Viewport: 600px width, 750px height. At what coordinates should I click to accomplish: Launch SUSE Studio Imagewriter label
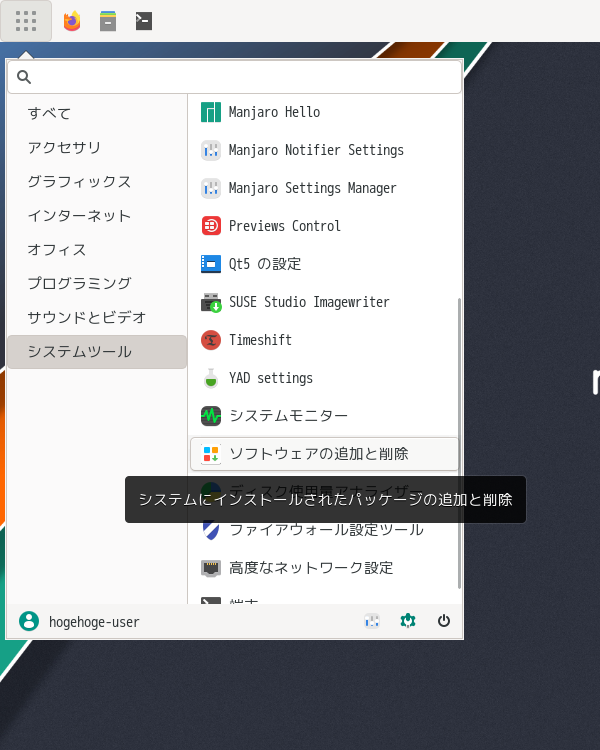[309, 302]
